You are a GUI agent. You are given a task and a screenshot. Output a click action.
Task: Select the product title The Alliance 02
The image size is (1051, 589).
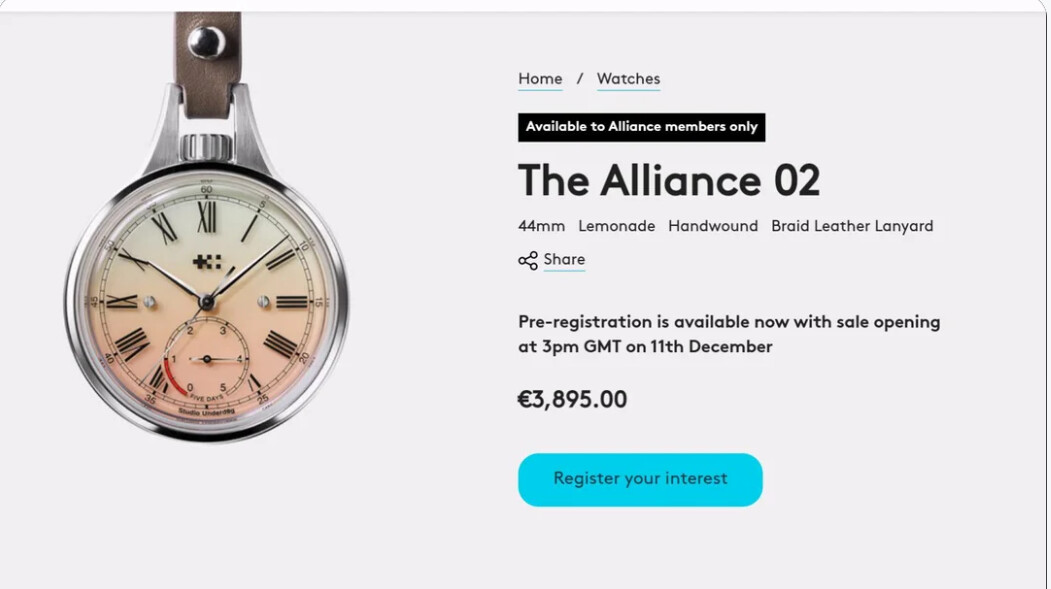coord(668,181)
